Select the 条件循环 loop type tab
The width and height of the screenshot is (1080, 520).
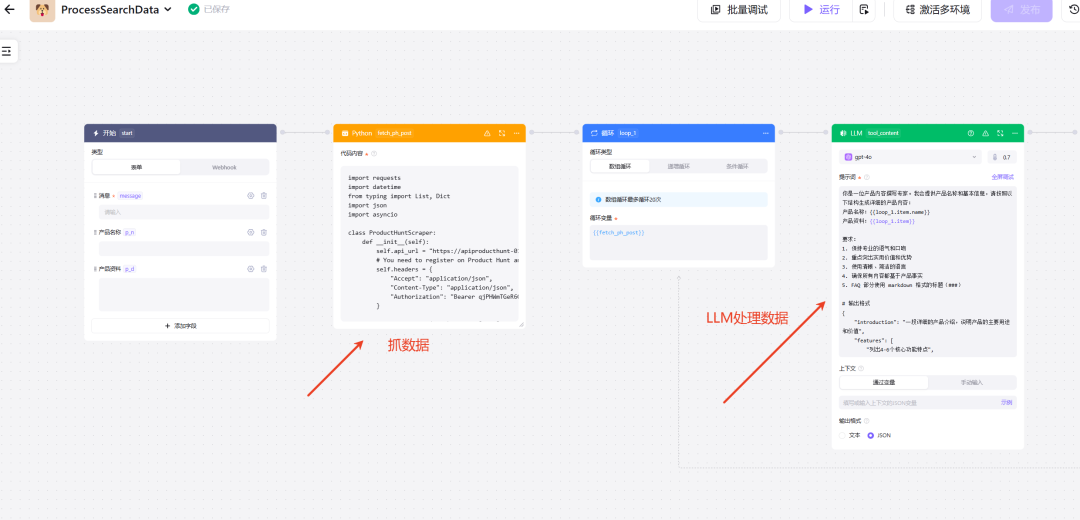737,167
